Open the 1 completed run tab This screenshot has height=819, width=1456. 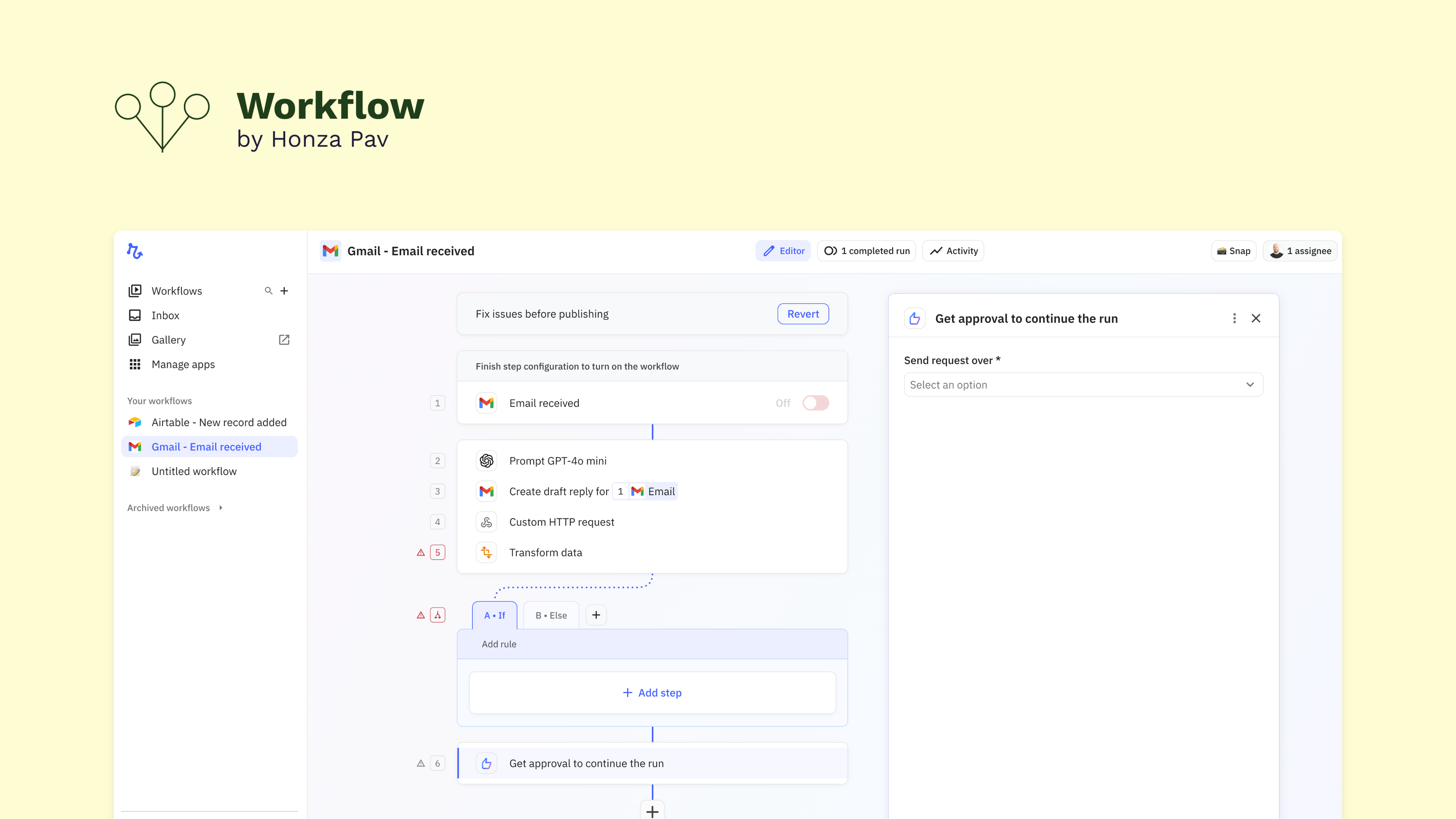(x=866, y=251)
